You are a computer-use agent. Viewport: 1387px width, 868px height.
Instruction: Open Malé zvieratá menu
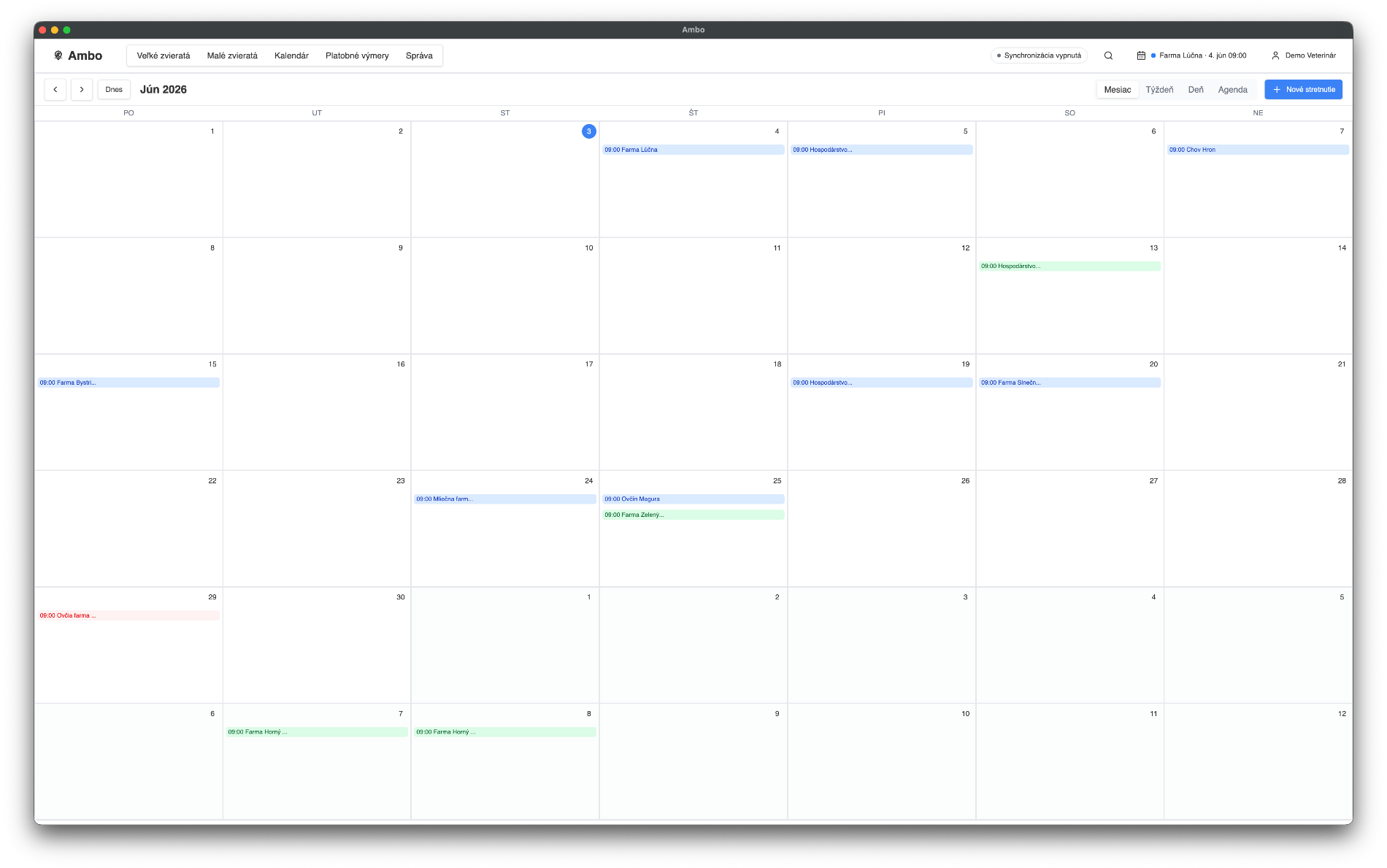pyautogui.click(x=232, y=55)
